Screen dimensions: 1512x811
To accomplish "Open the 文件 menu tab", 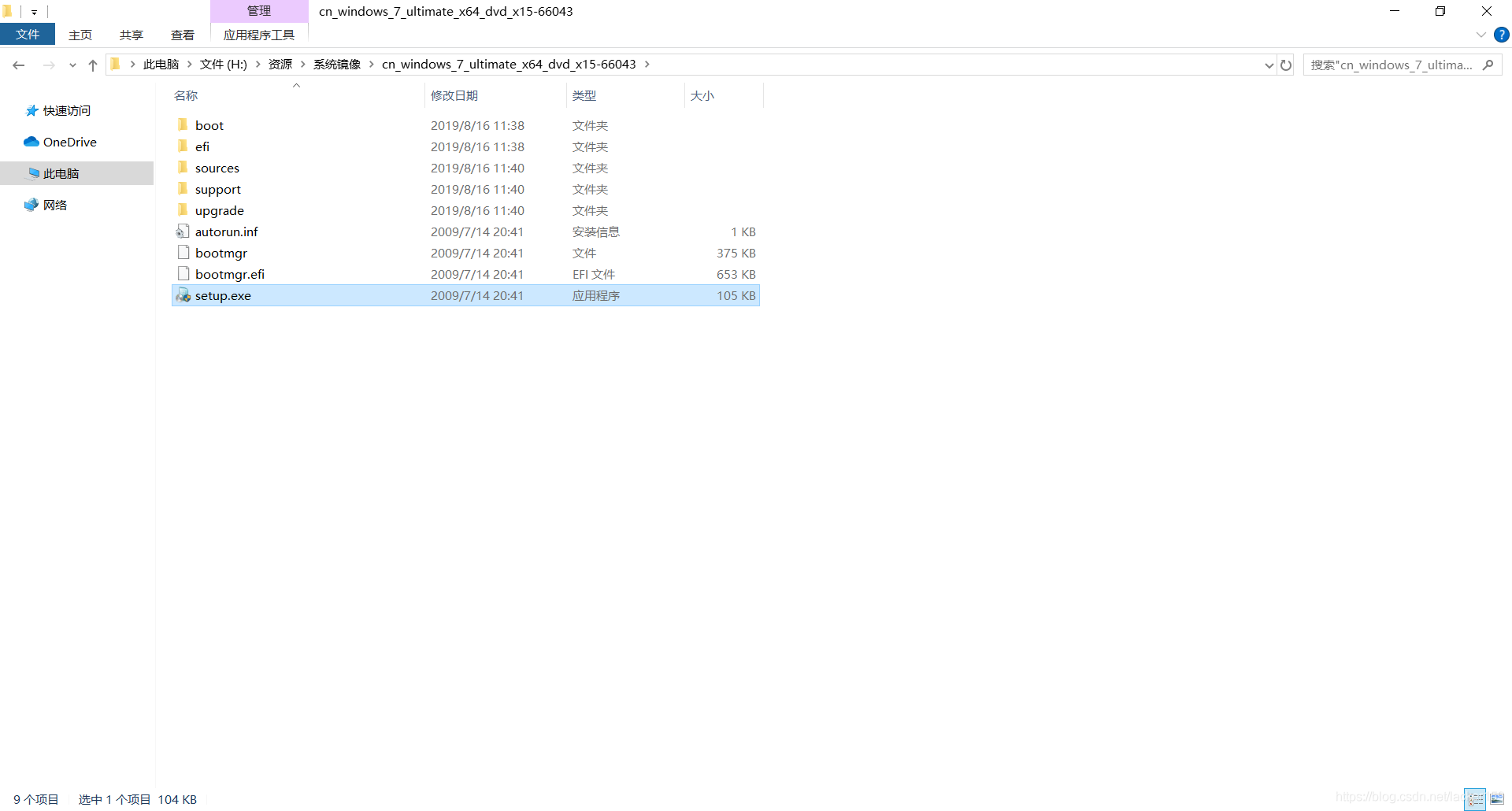I will (28, 35).
